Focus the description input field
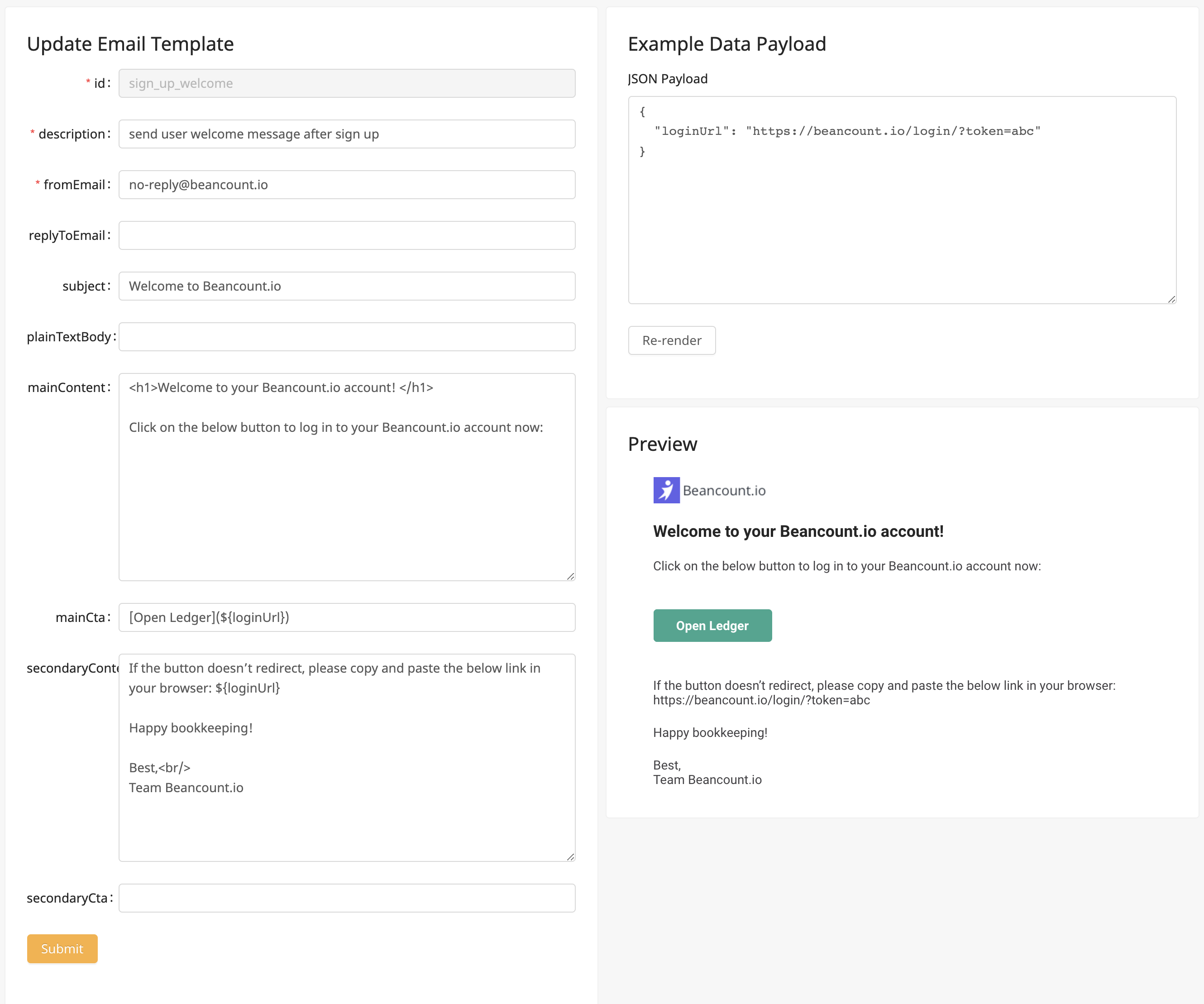1204x1004 pixels. point(347,134)
